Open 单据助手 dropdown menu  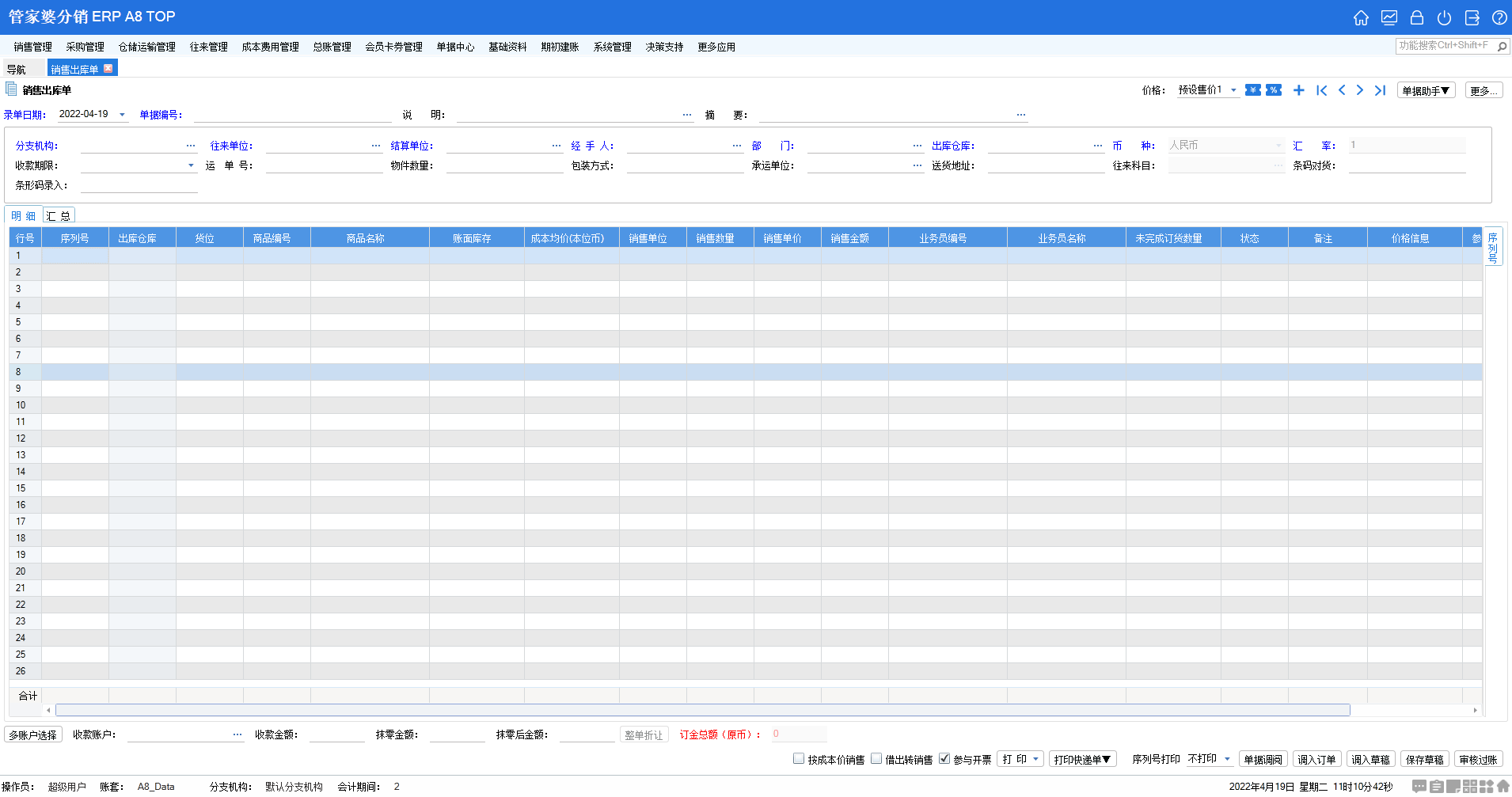click(x=1426, y=90)
